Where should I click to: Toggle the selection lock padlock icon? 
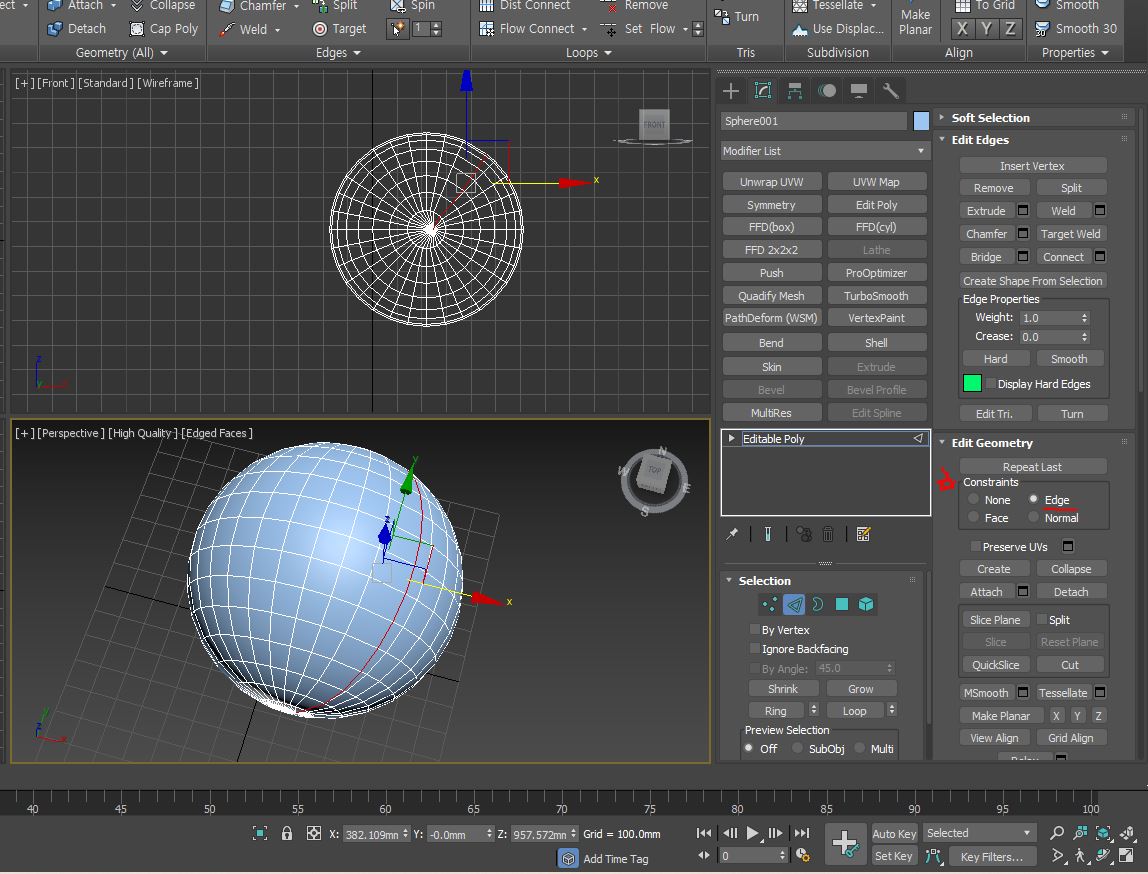point(287,833)
